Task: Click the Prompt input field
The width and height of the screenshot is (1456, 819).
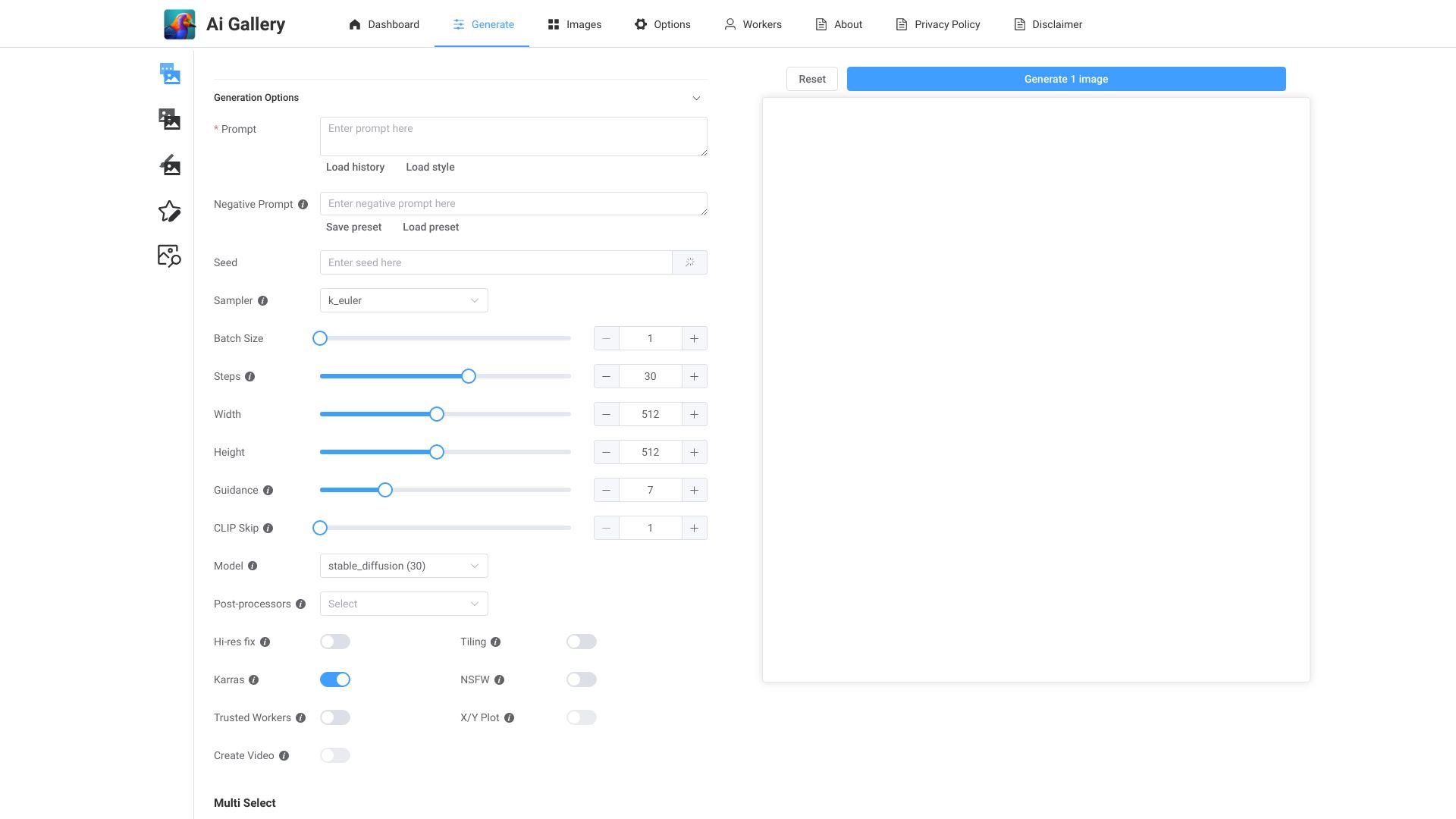Action: coord(513,136)
